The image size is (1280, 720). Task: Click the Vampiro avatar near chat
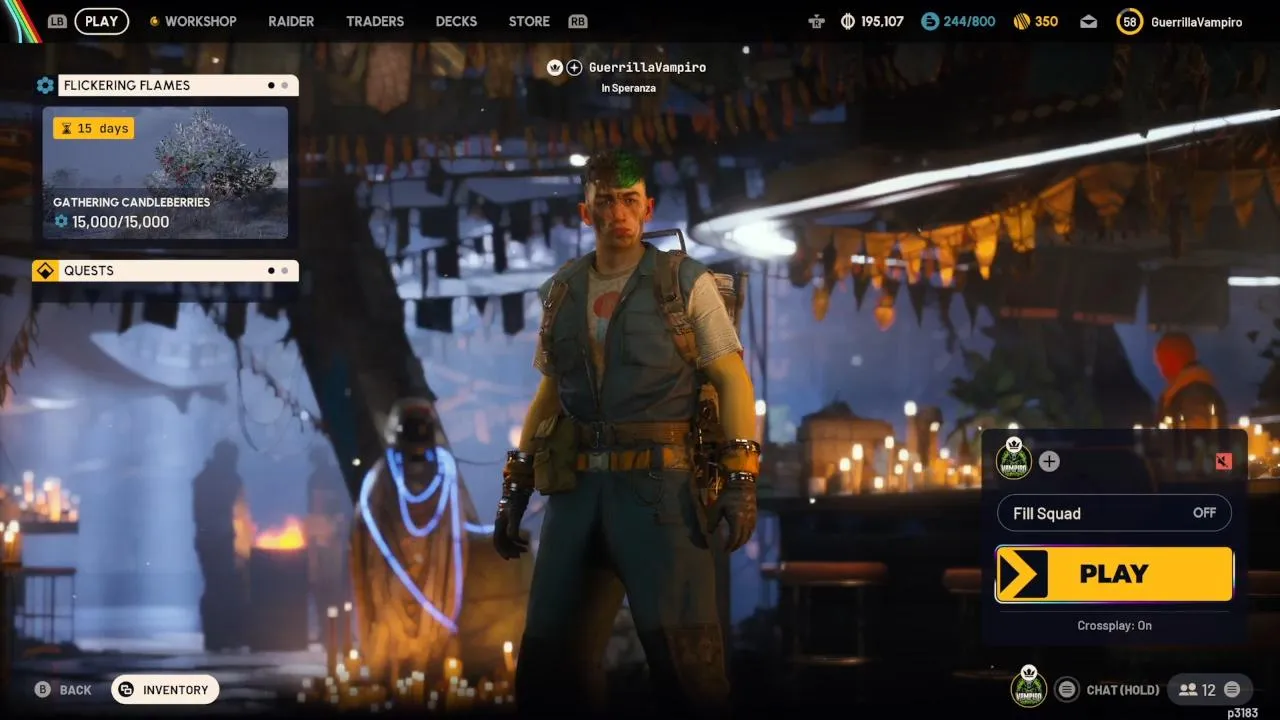1028,687
